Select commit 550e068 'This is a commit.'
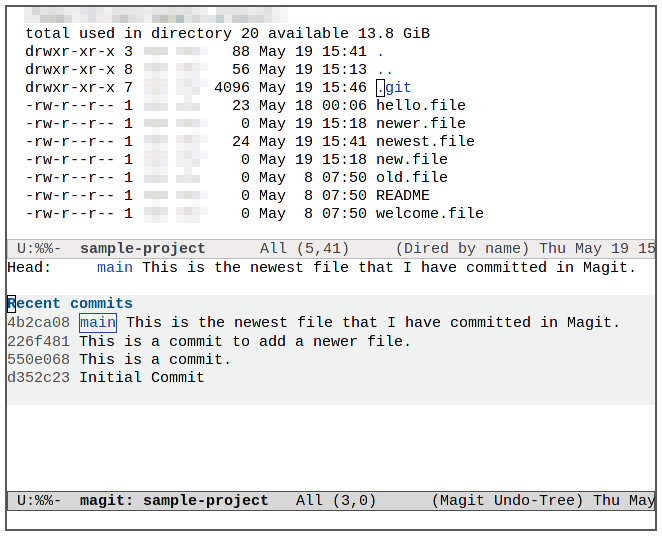Image resolution: width=662 pixels, height=537 pixels. pyautogui.click(x=38, y=359)
